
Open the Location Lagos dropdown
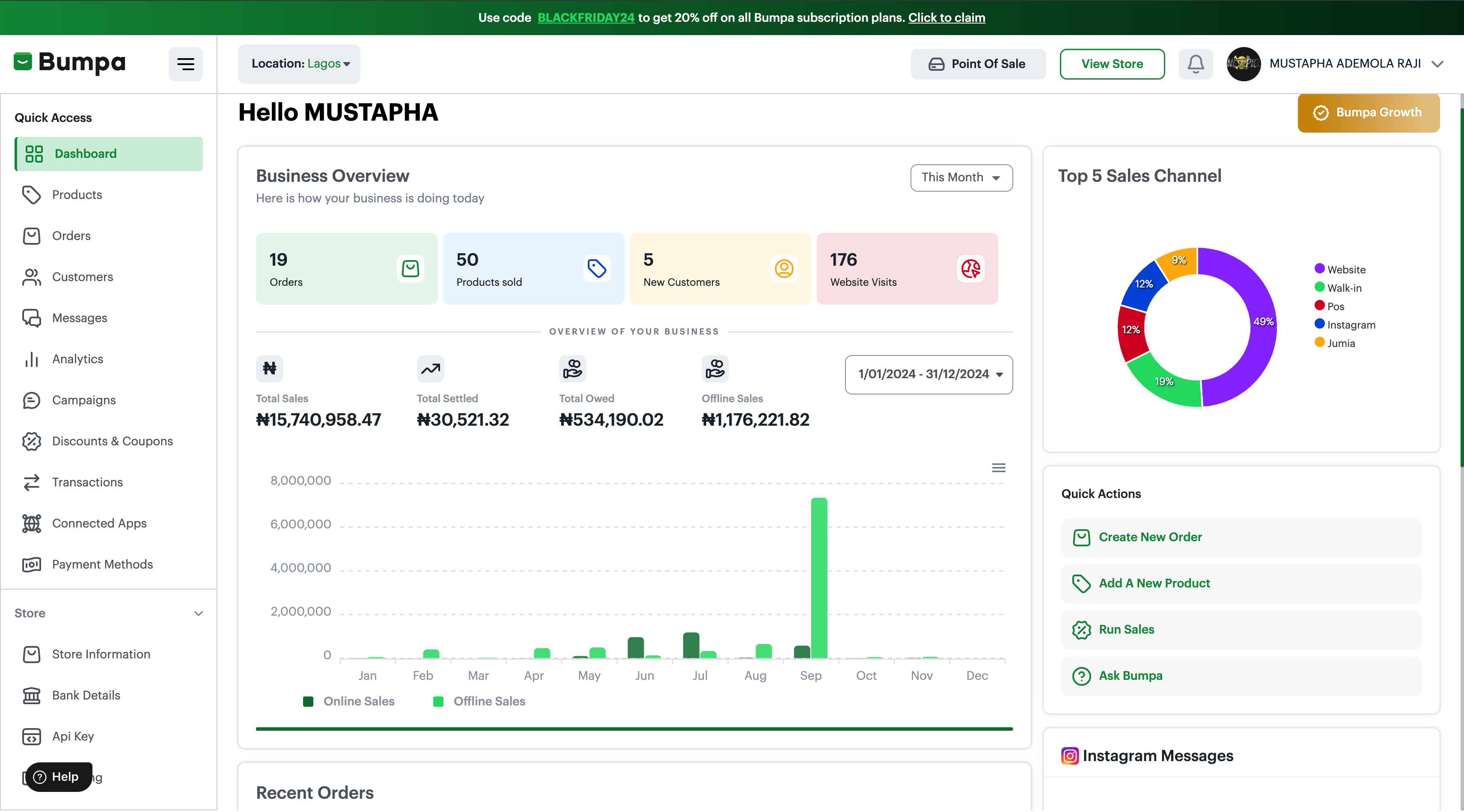coord(299,64)
